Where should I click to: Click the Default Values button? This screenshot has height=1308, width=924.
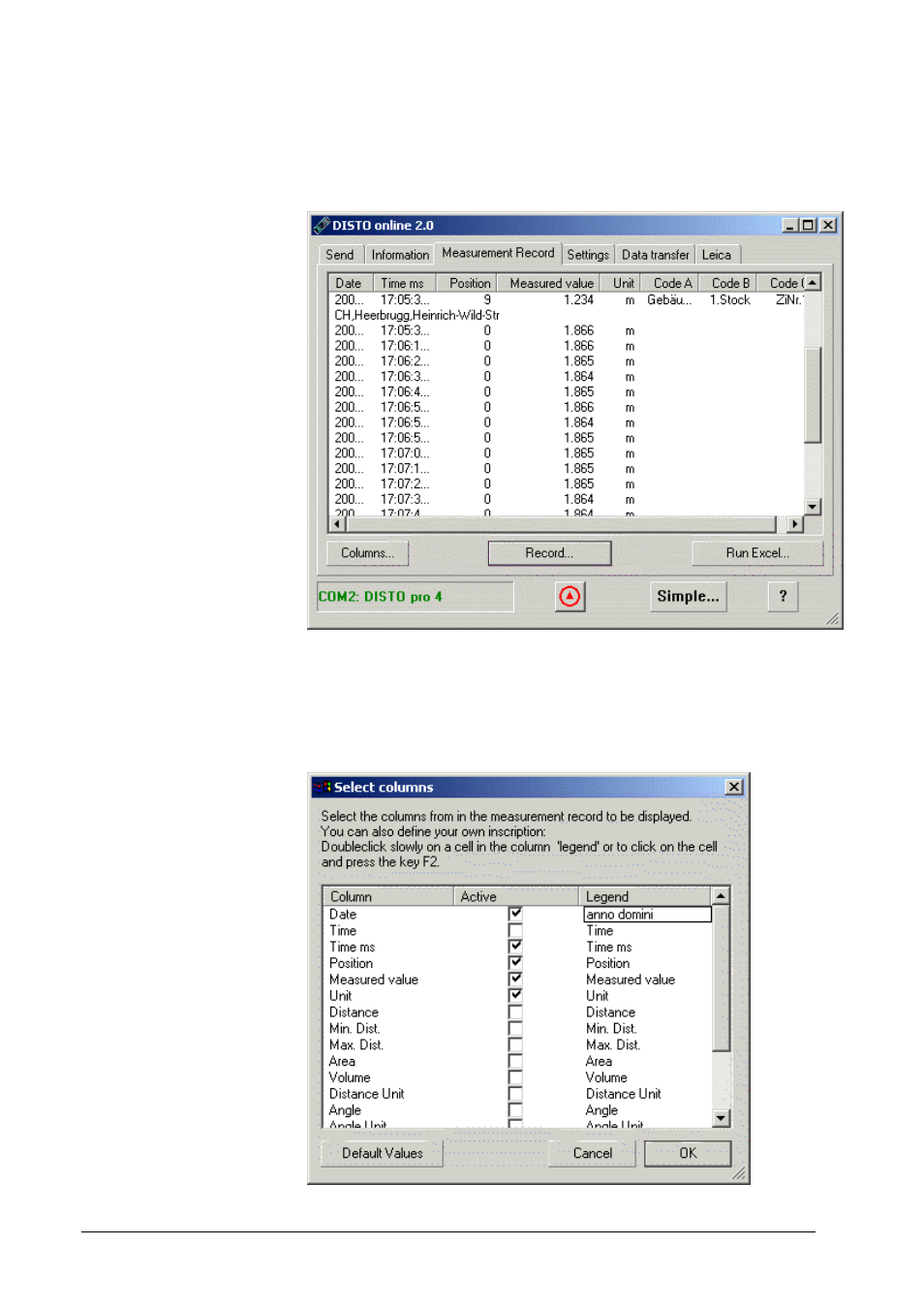[x=382, y=1153]
